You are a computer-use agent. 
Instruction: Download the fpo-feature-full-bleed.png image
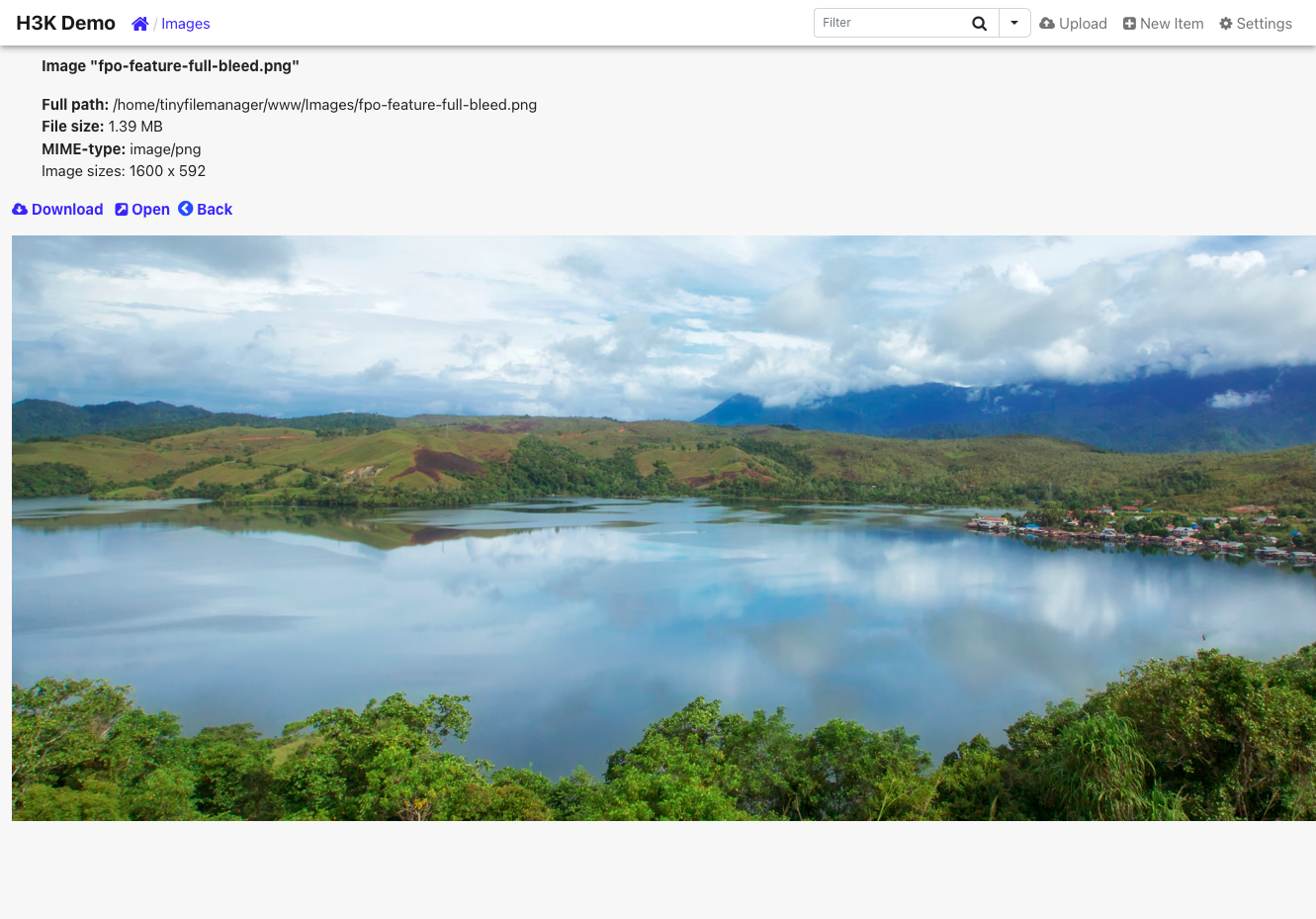click(57, 210)
